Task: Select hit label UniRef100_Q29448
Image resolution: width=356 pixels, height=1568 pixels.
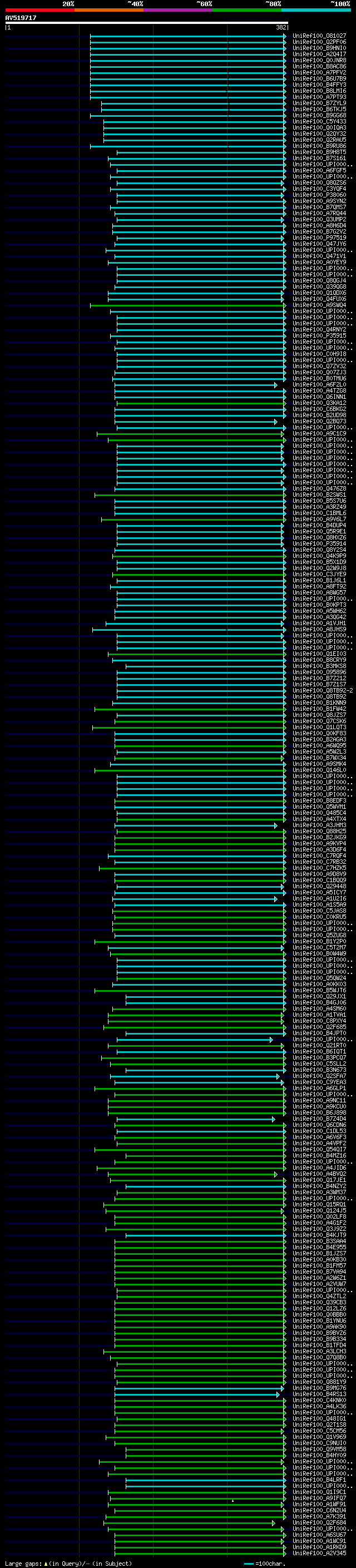Action: [319, 887]
